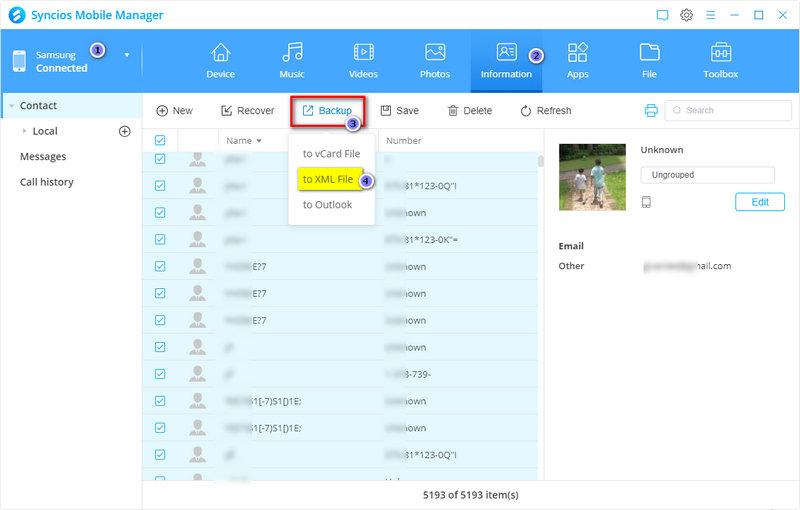Uncheck checkbox of row ending 123-0K"=

pyautogui.click(x=160, y=239)
